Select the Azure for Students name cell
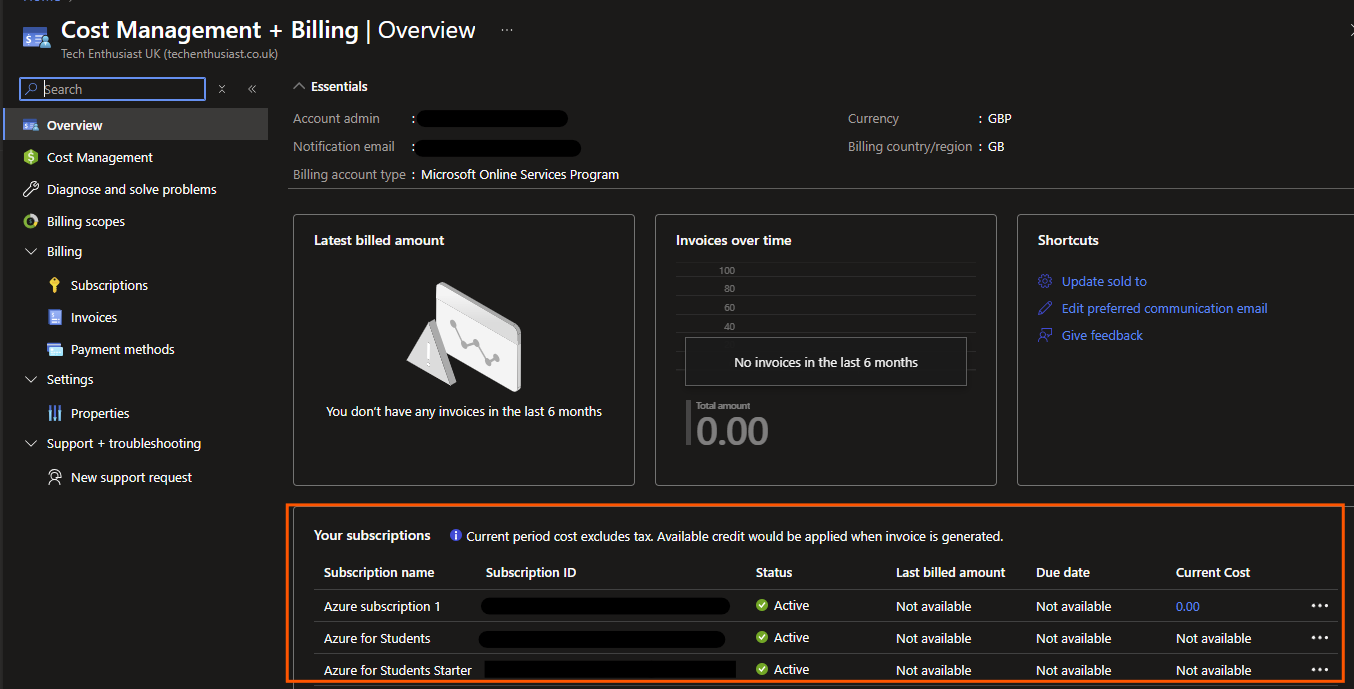 tap(377, 638)
